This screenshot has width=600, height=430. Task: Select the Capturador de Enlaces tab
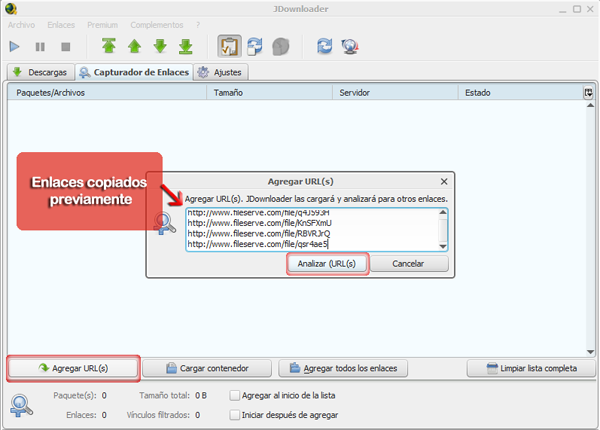[x=134, y=72]
